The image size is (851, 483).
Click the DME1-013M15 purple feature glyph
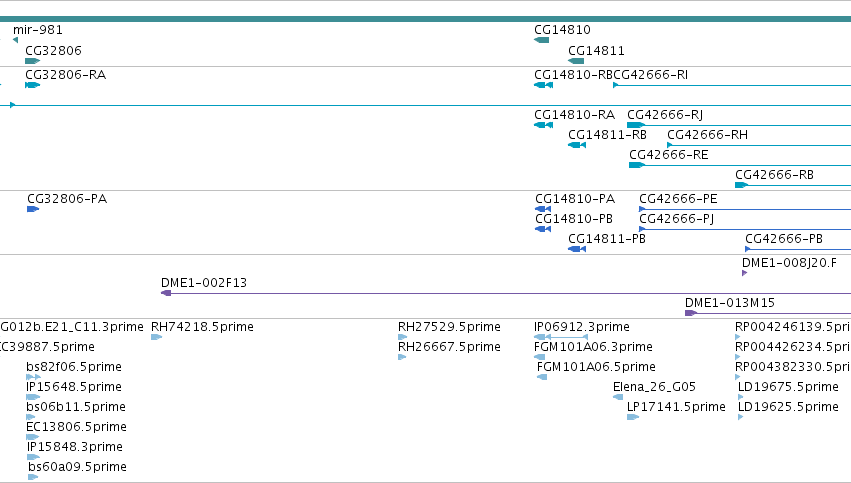tap(691, 313)
